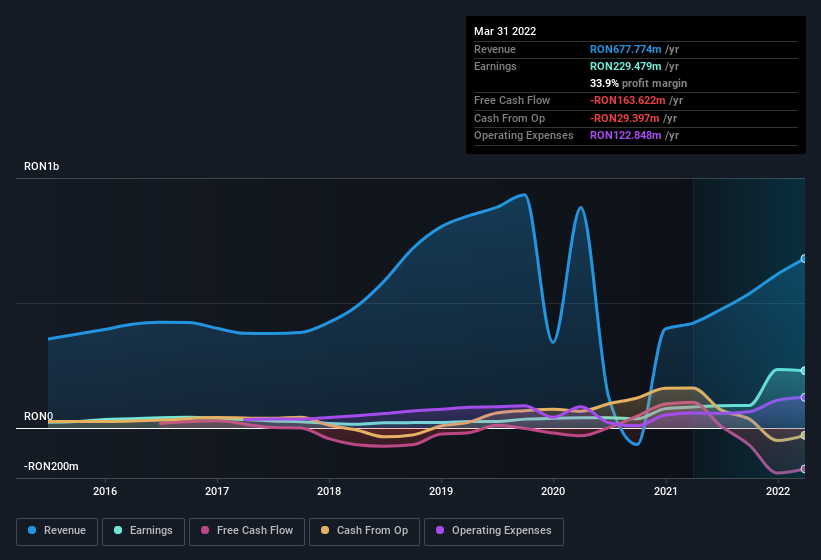Image resolution: width=821 pixels, height=560 pixels.
Task: Click the RON1b y-axis label
Action: [41, 166]
